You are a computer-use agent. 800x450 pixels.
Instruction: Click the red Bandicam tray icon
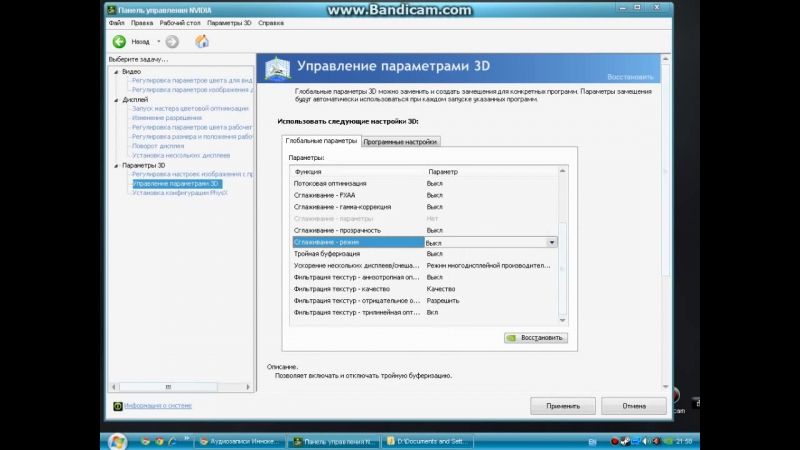tap(615, 441)
